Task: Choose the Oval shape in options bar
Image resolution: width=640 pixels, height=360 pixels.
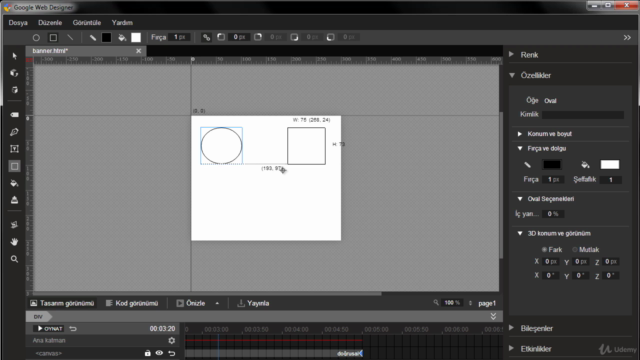Action: (36, 38)
